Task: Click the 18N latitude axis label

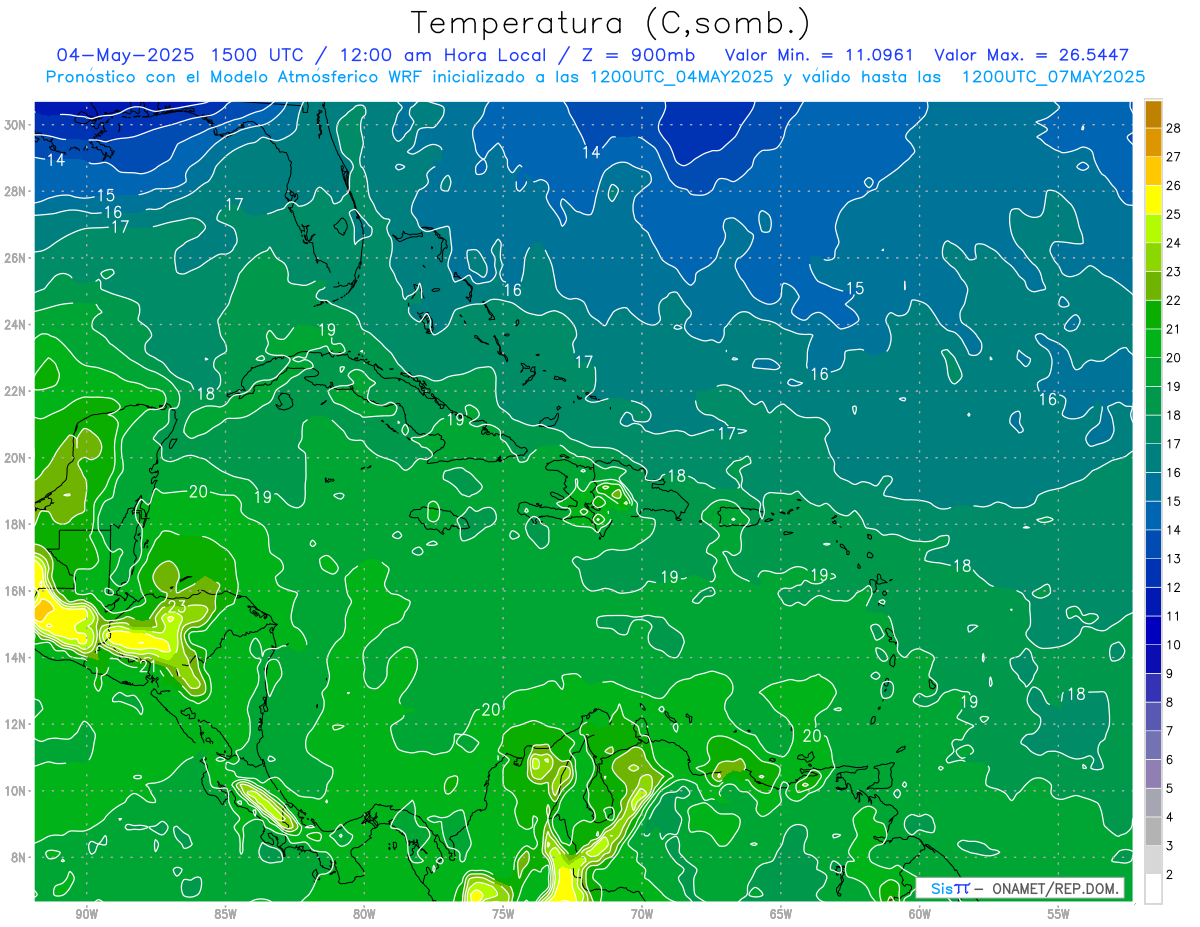Action: tap(16, 524)
